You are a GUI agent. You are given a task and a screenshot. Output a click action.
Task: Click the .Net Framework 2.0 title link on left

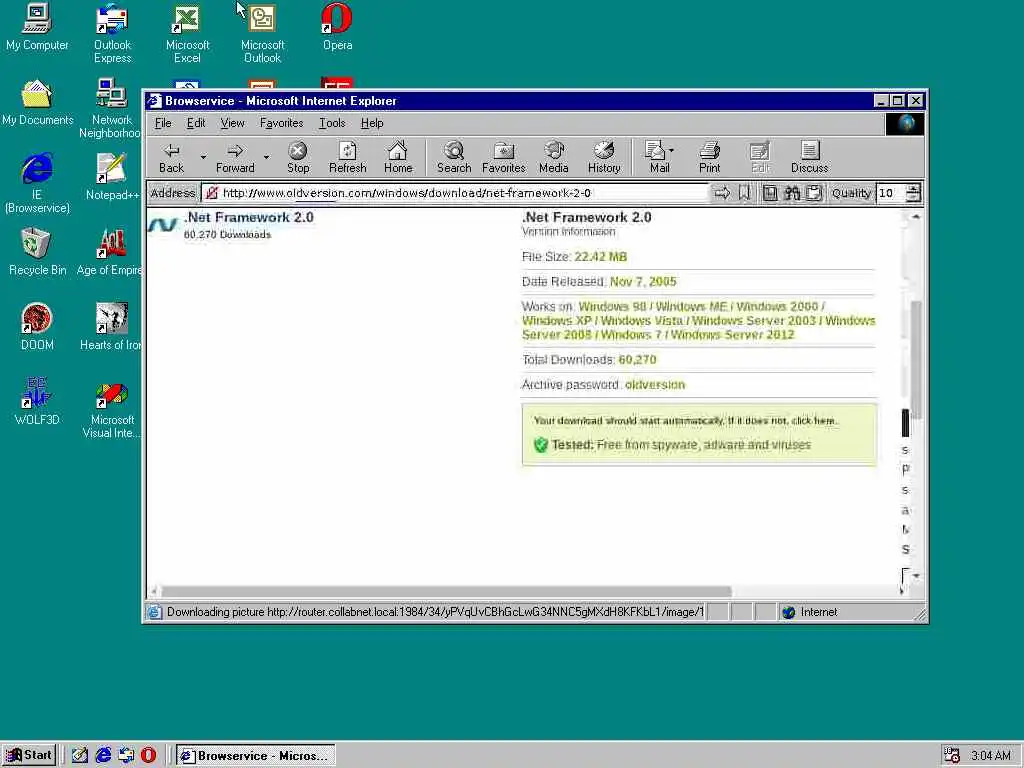(249, 217)
